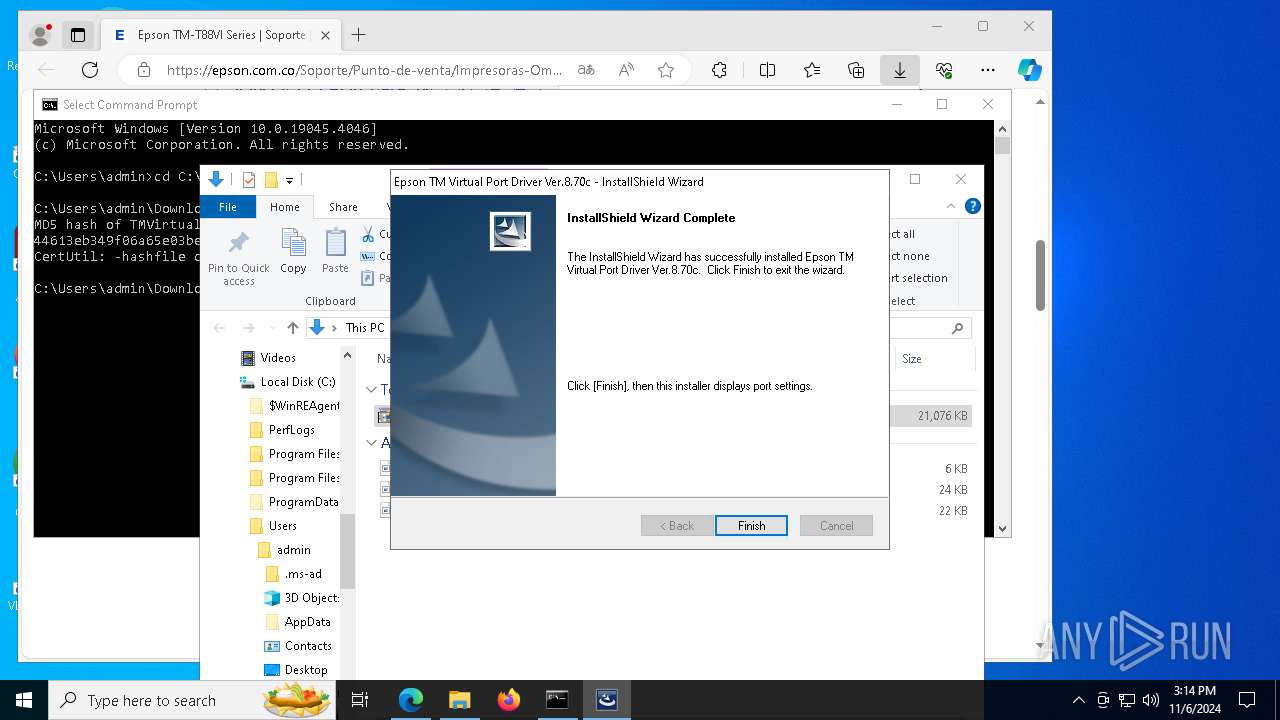This screenshot has width=1280, height=720.
Task: Click Command Prompt scrollbar down arrow
Action: (x=1002, y=529)
